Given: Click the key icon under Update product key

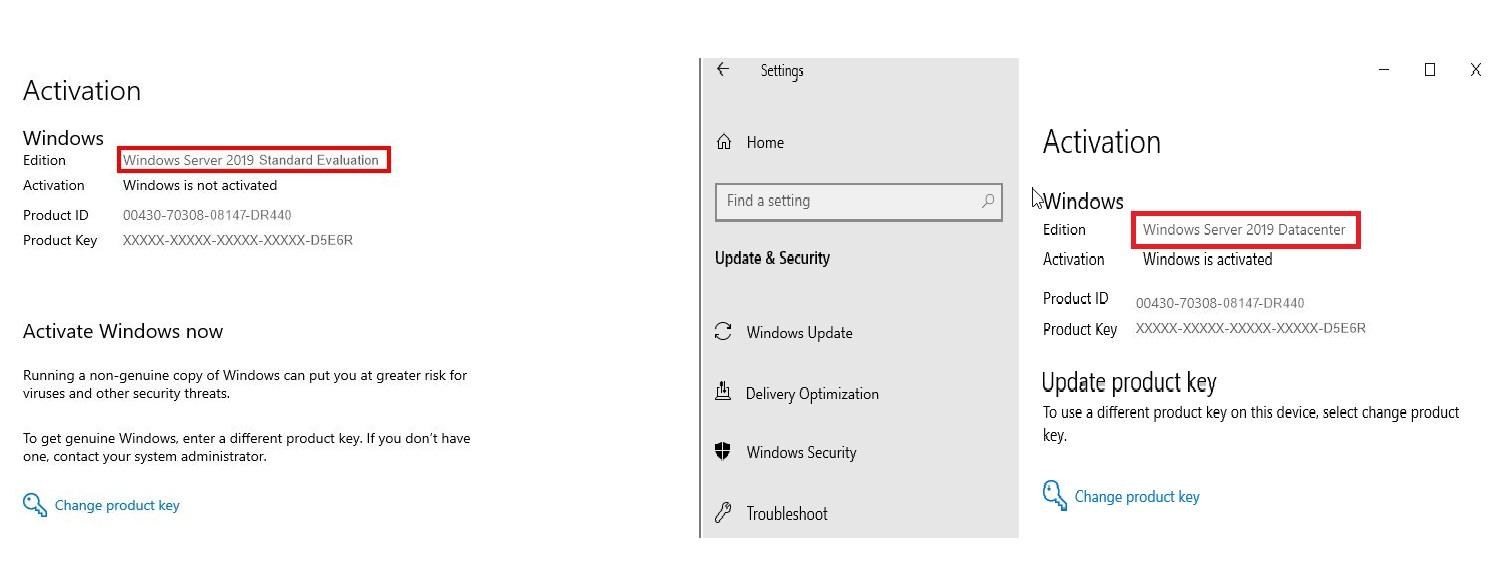Looking at the screenshot, I should 1054,495.
